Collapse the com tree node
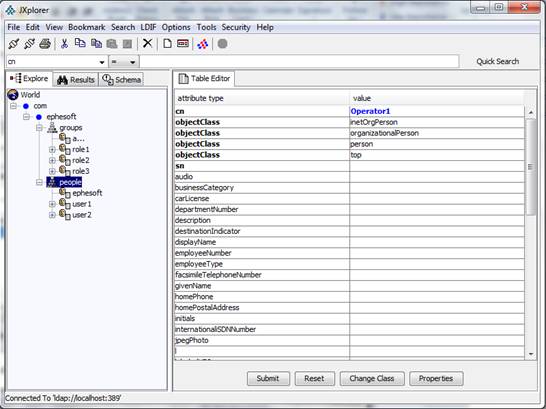The width and height of the screenshot is (546, 409). [13, 106]
